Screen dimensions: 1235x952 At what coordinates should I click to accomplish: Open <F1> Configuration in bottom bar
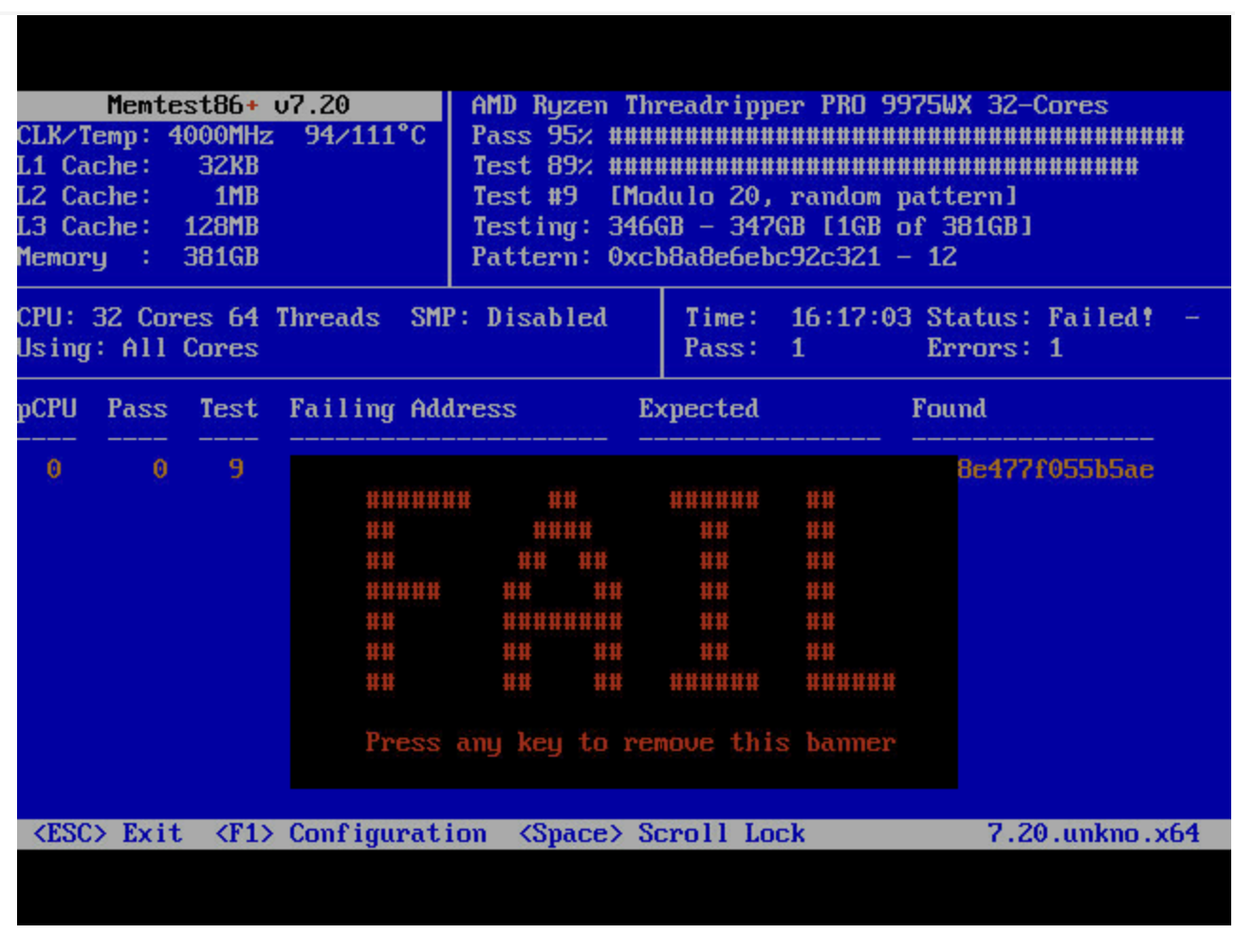tap(350, 833)
